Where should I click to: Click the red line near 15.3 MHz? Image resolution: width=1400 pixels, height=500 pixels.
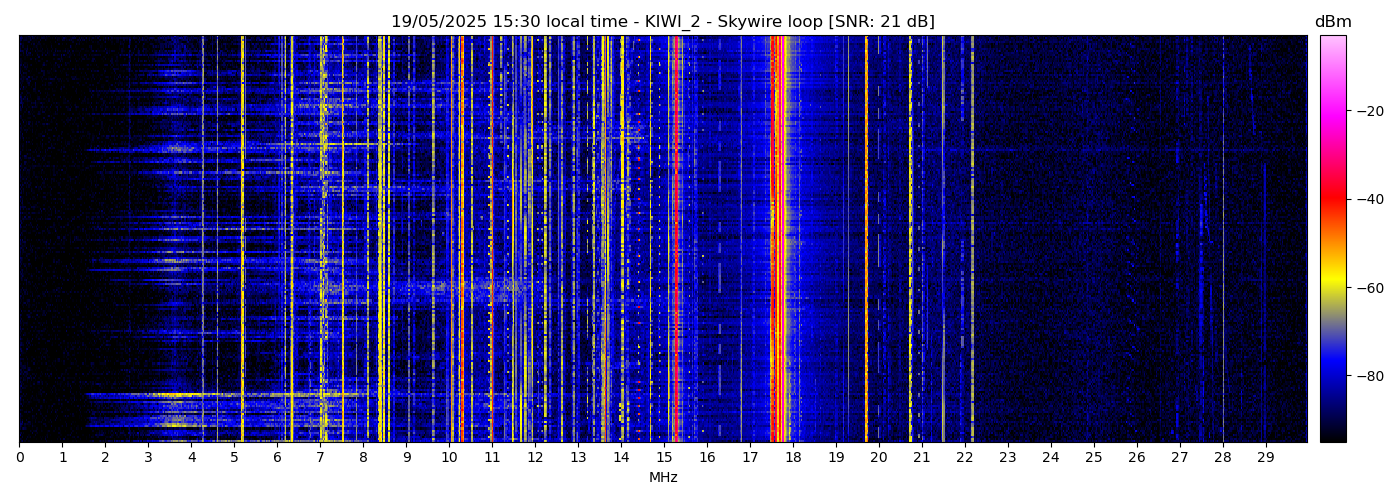[x=677, y=240]
